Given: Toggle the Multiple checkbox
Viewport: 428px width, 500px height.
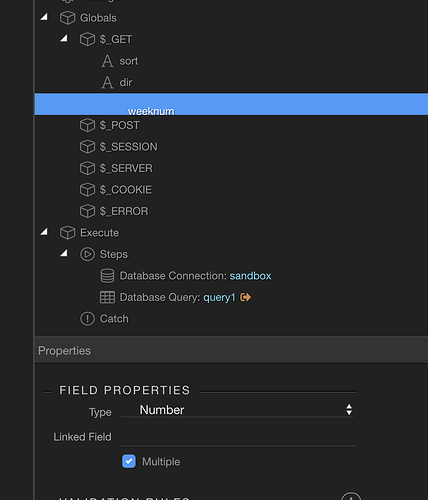Looking at the screenshot, I should click(x=129, y=462).
